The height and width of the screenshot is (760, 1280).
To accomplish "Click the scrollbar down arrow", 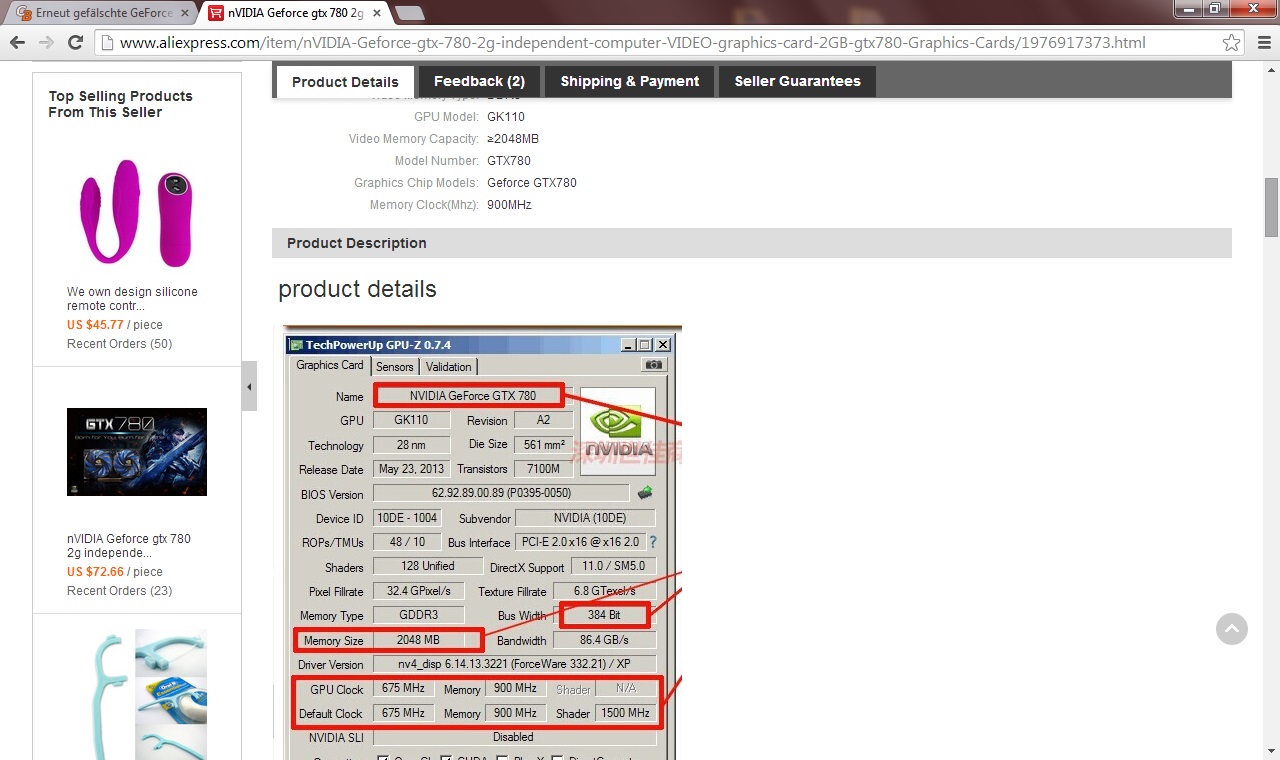I will [x=1271, y=751].
